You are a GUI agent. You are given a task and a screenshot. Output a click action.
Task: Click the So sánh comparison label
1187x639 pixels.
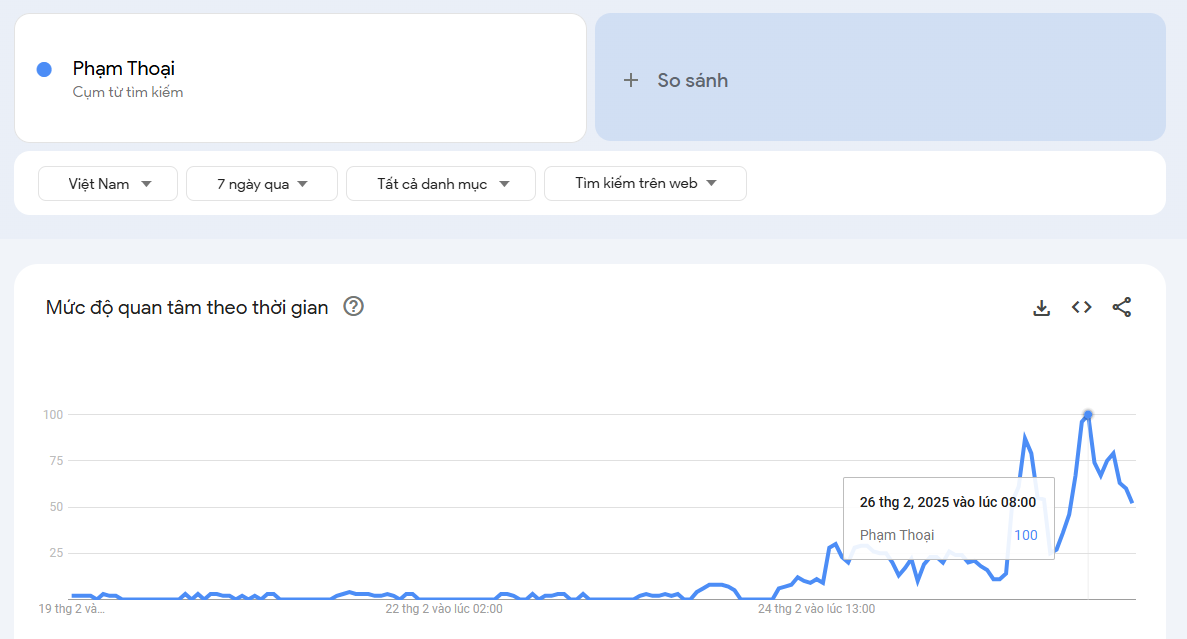point(692,81)
